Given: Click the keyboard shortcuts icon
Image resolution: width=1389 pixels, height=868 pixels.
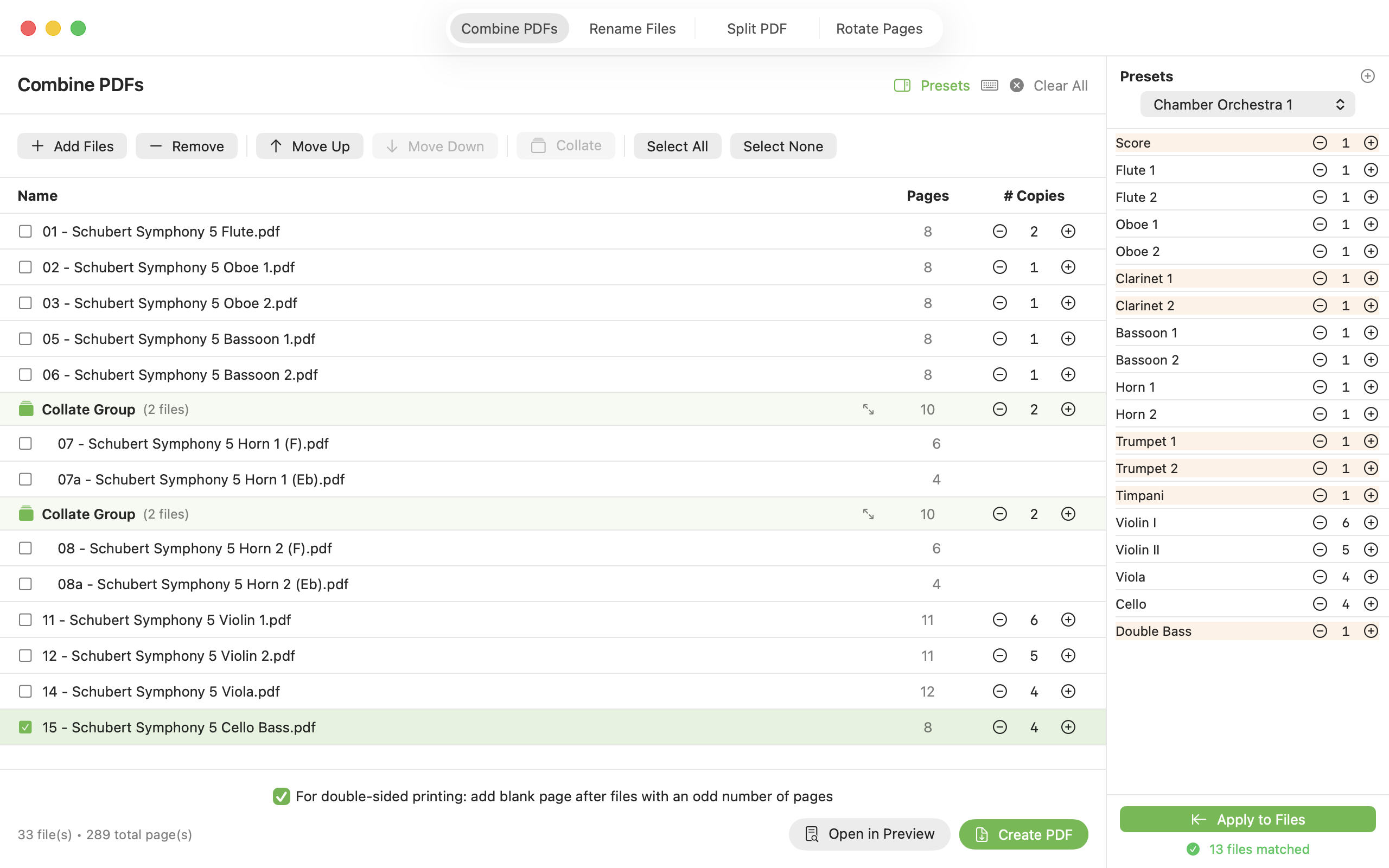Looking at the screenshot, I should tap(990, 86).
